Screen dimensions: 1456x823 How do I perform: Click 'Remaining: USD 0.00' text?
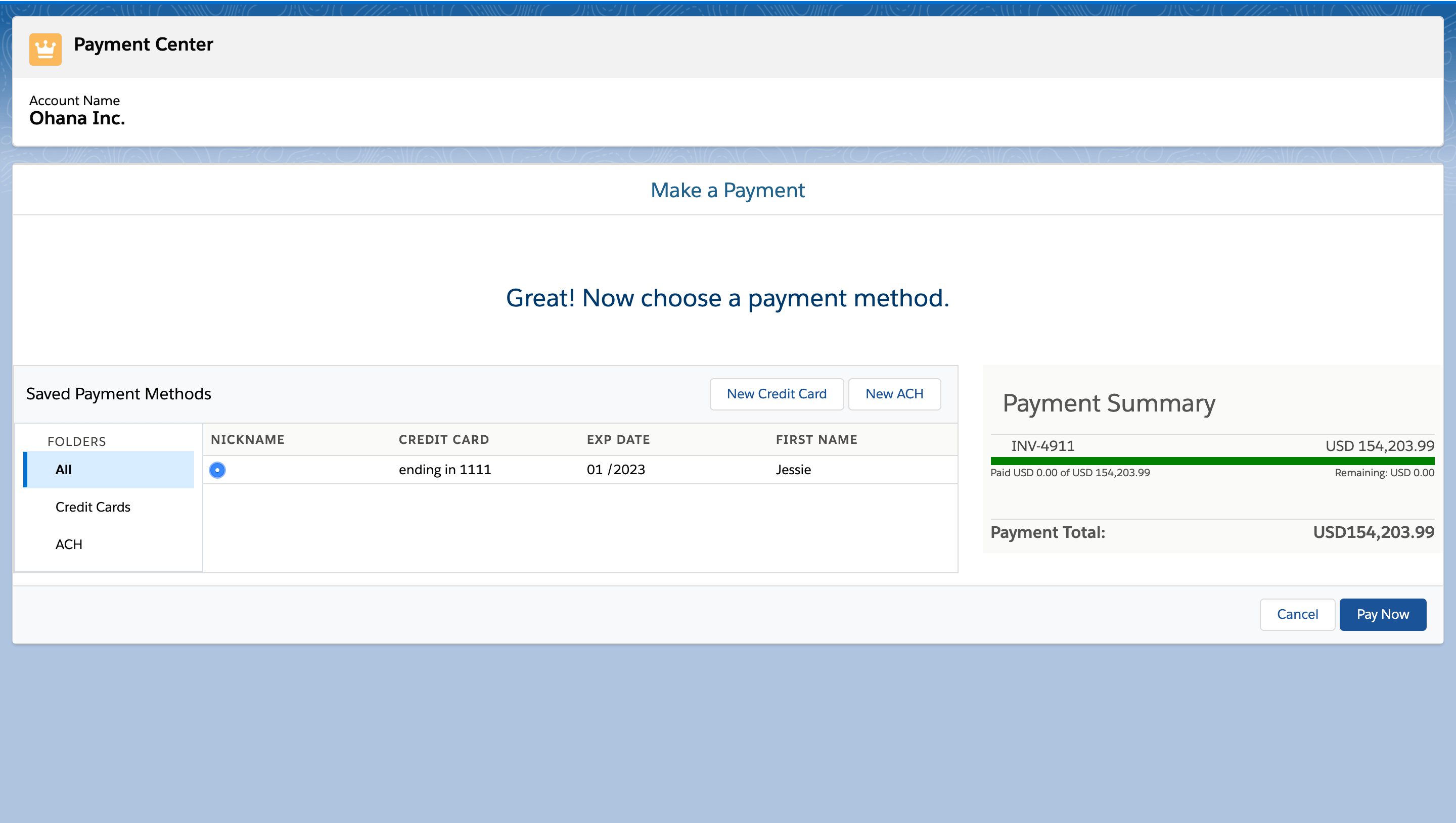coord(1384,473)
